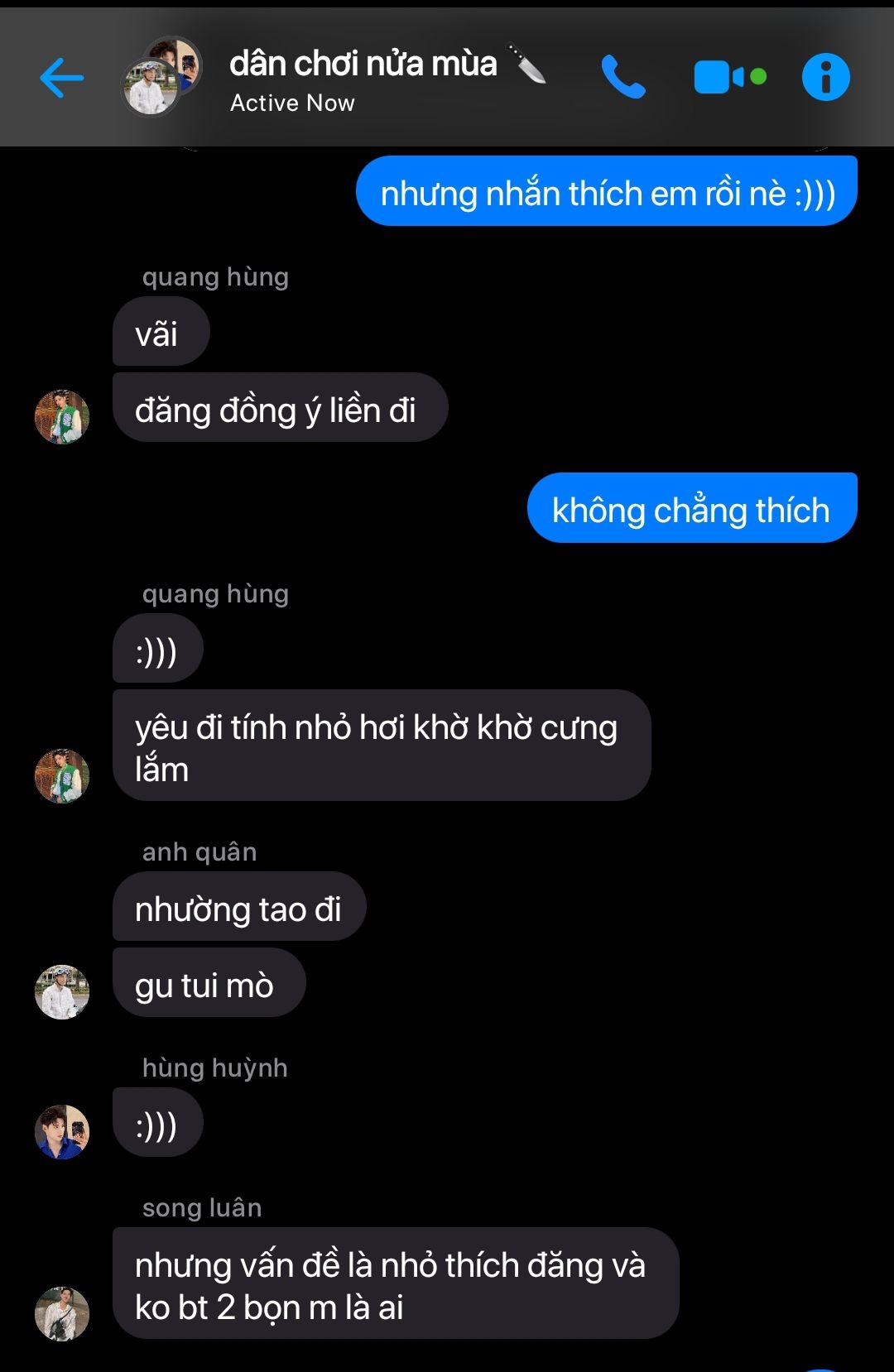894x1372 pixels.
Task: Select the message 'nhường tao đi'
Action: (239, 906)
